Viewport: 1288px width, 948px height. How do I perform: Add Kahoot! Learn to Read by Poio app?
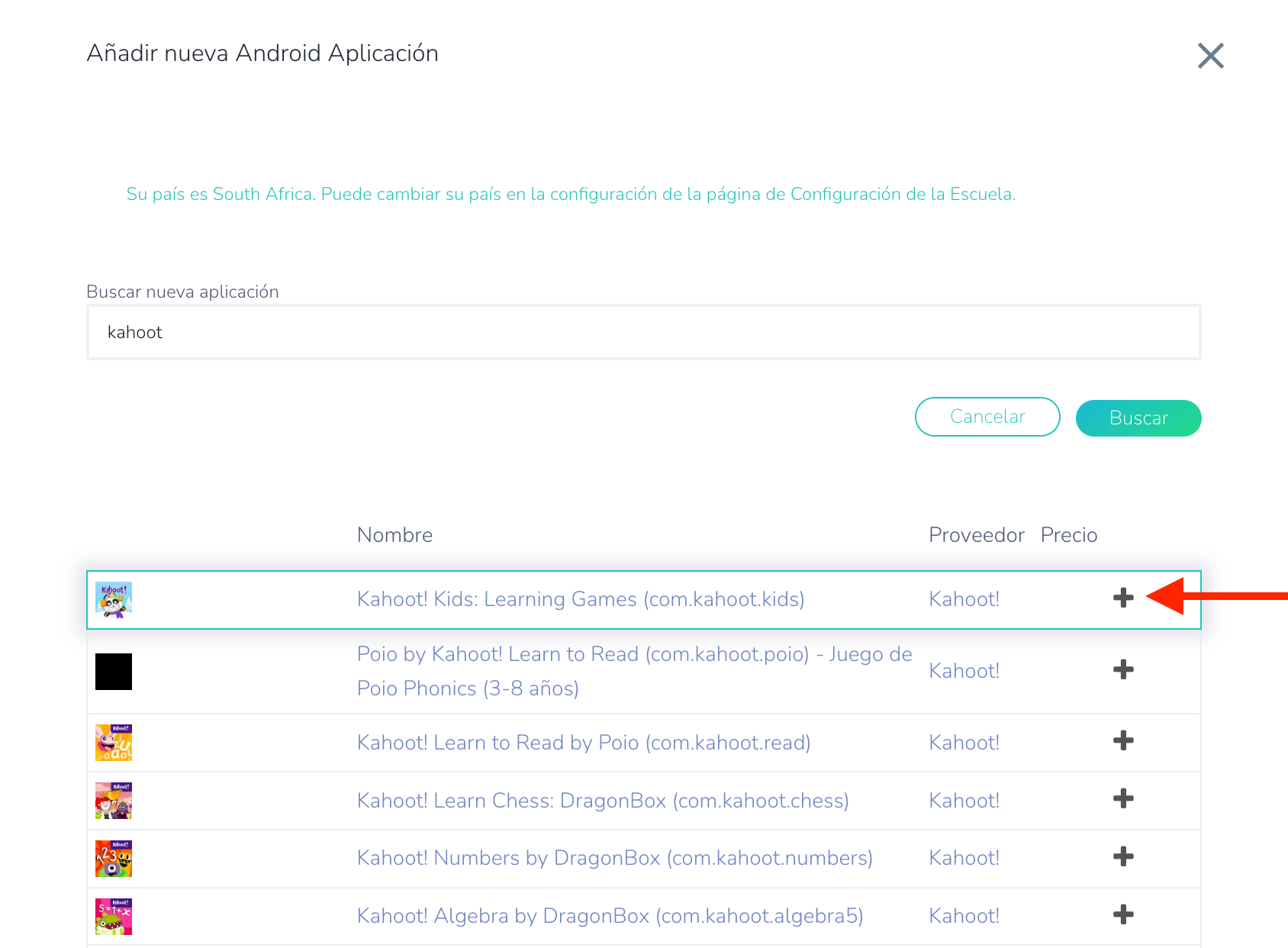click(1123, 741)
